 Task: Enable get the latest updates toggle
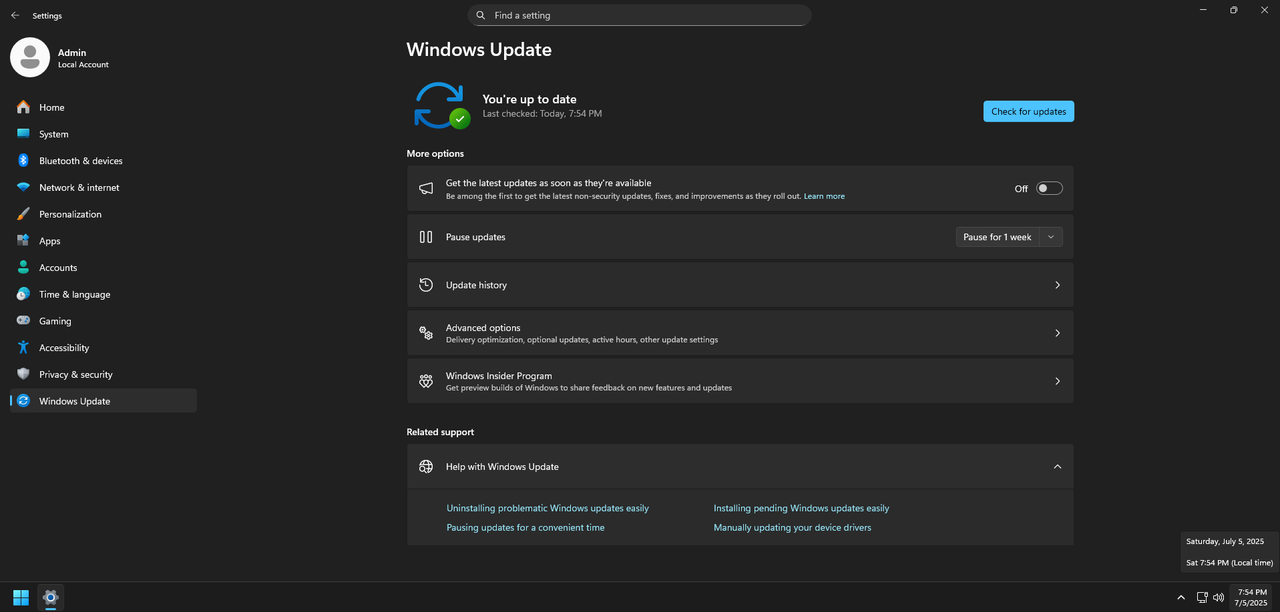pos(1049,188)
